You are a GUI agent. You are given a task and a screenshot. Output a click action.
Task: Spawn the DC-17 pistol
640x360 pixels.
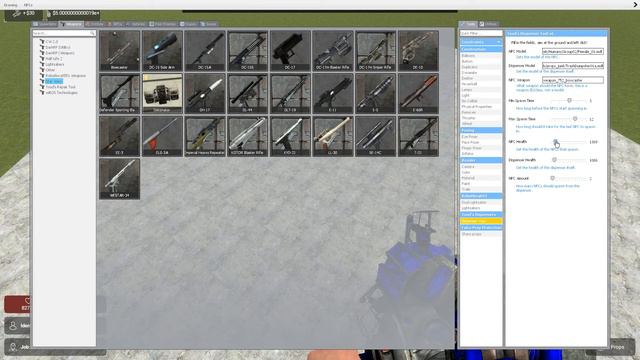tap(290, 51)
